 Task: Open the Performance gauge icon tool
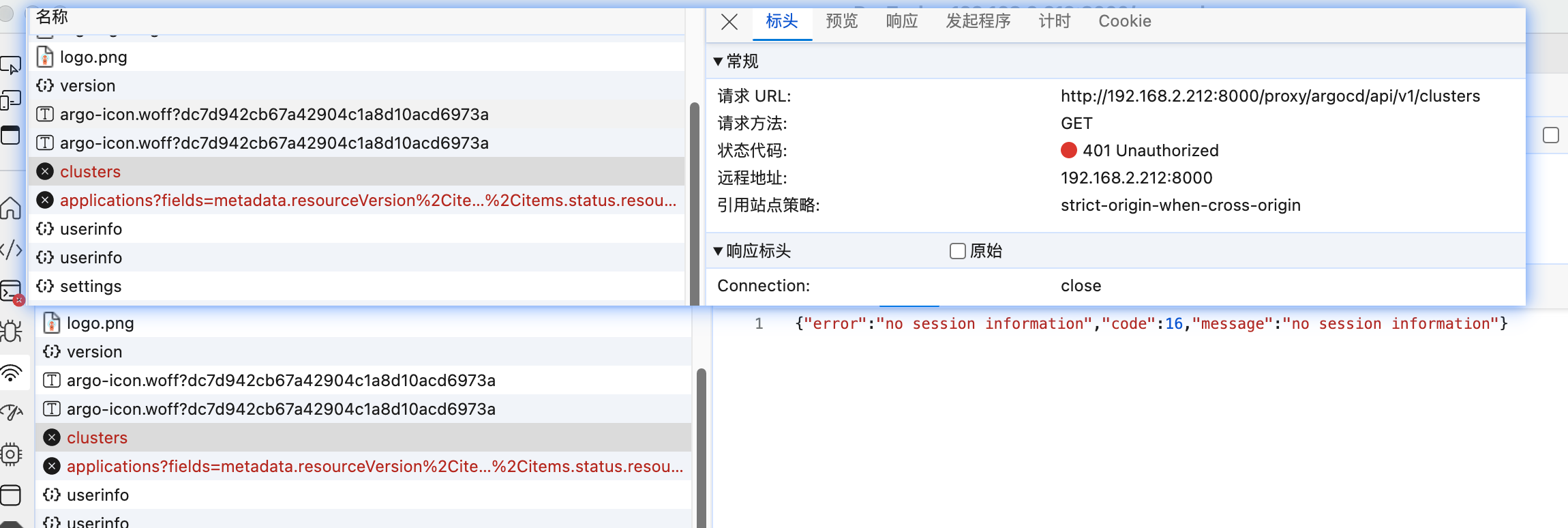[x=11, y=413]
